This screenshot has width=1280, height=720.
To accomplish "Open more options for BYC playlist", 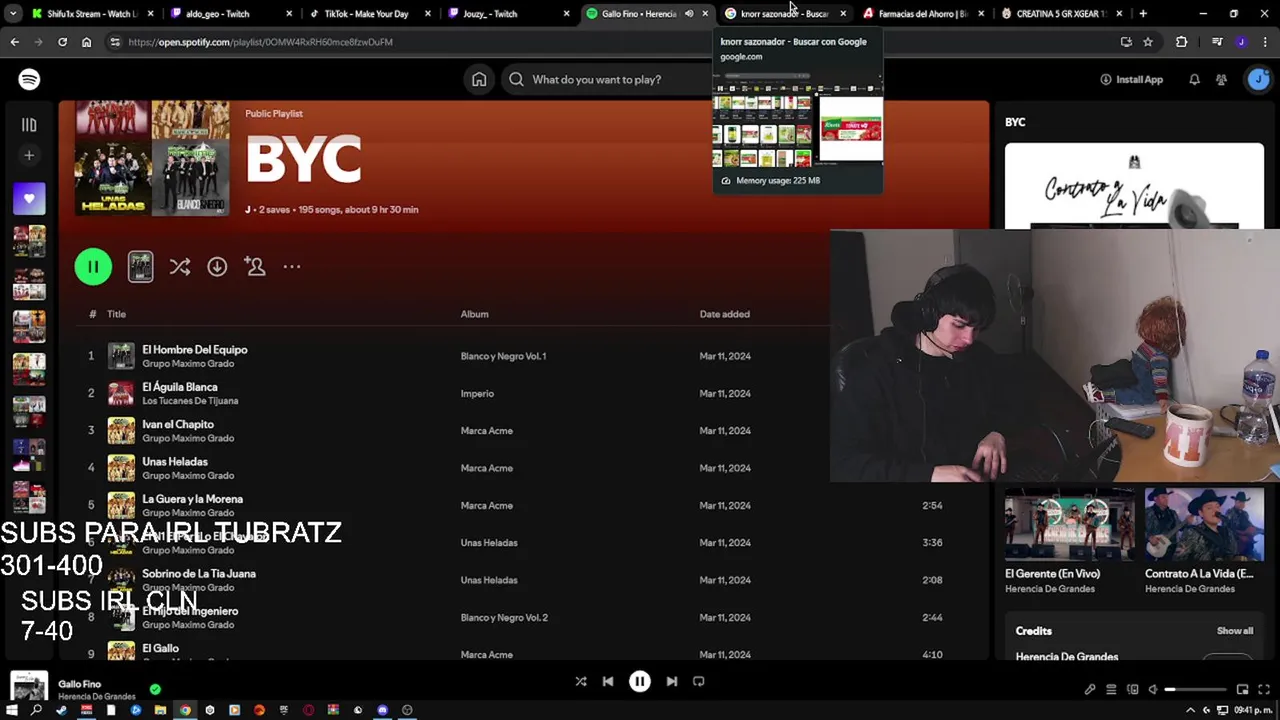I will [x=291, y=266].
